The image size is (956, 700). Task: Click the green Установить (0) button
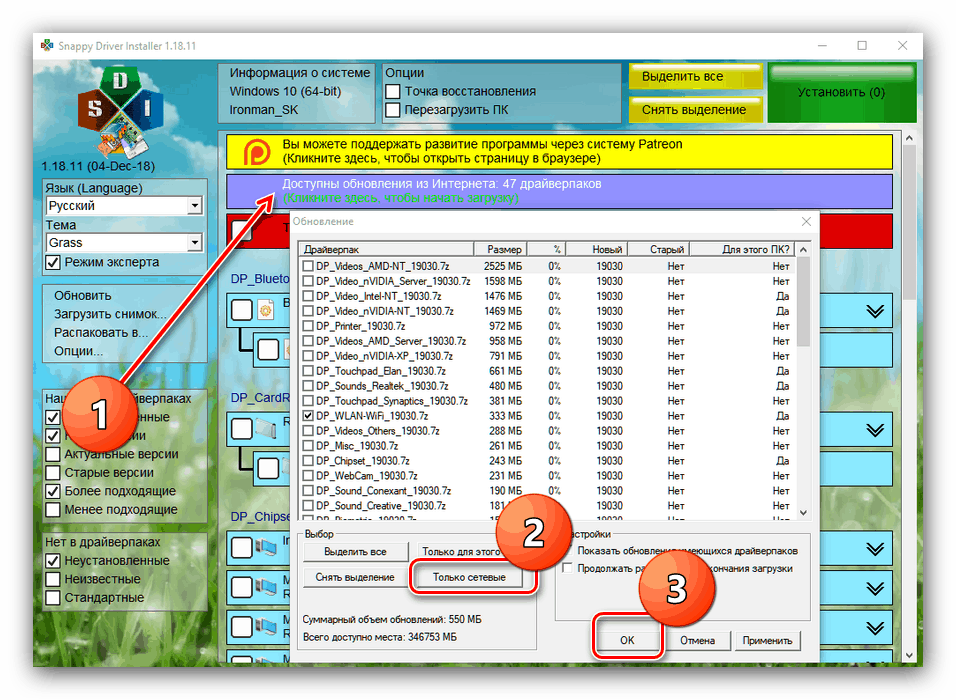(841, 93)
